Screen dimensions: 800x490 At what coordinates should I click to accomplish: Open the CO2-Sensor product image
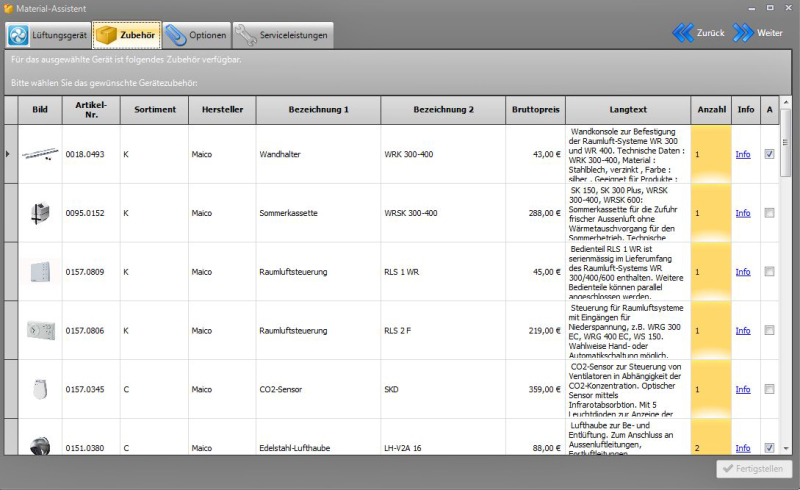tap(40, 389)
